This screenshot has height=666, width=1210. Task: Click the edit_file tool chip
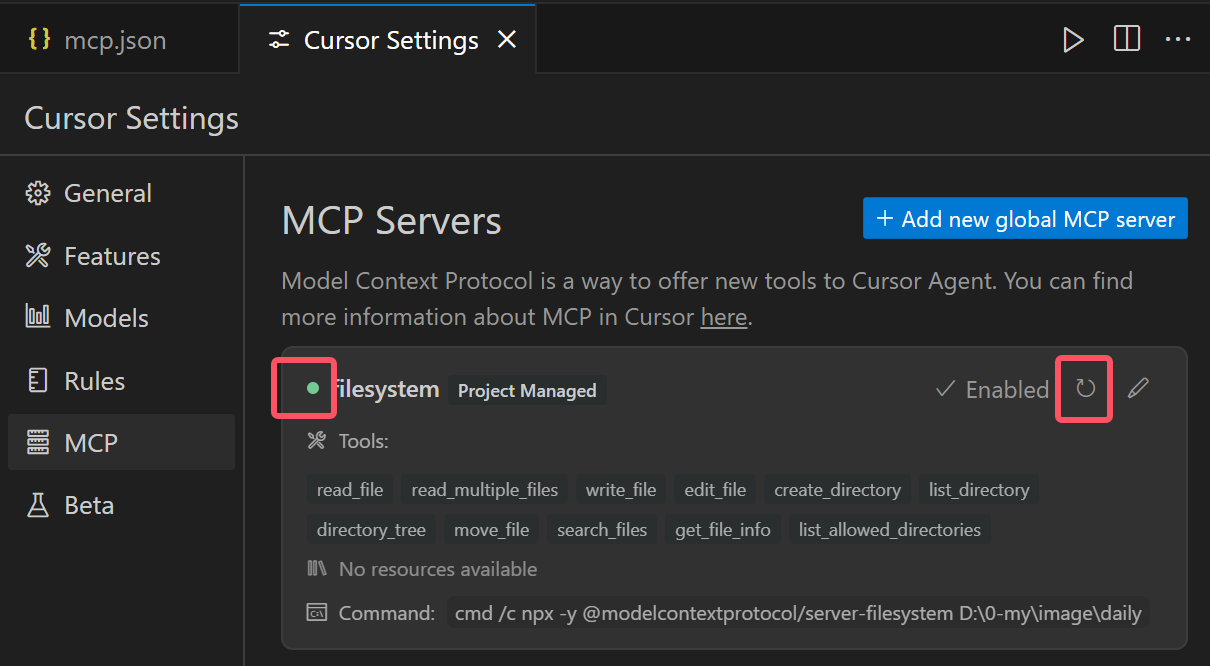point(715,489)
